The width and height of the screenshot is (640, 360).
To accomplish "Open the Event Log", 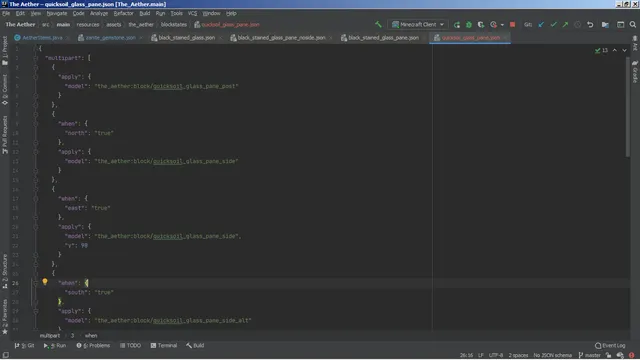I will [x=610, y=345].
